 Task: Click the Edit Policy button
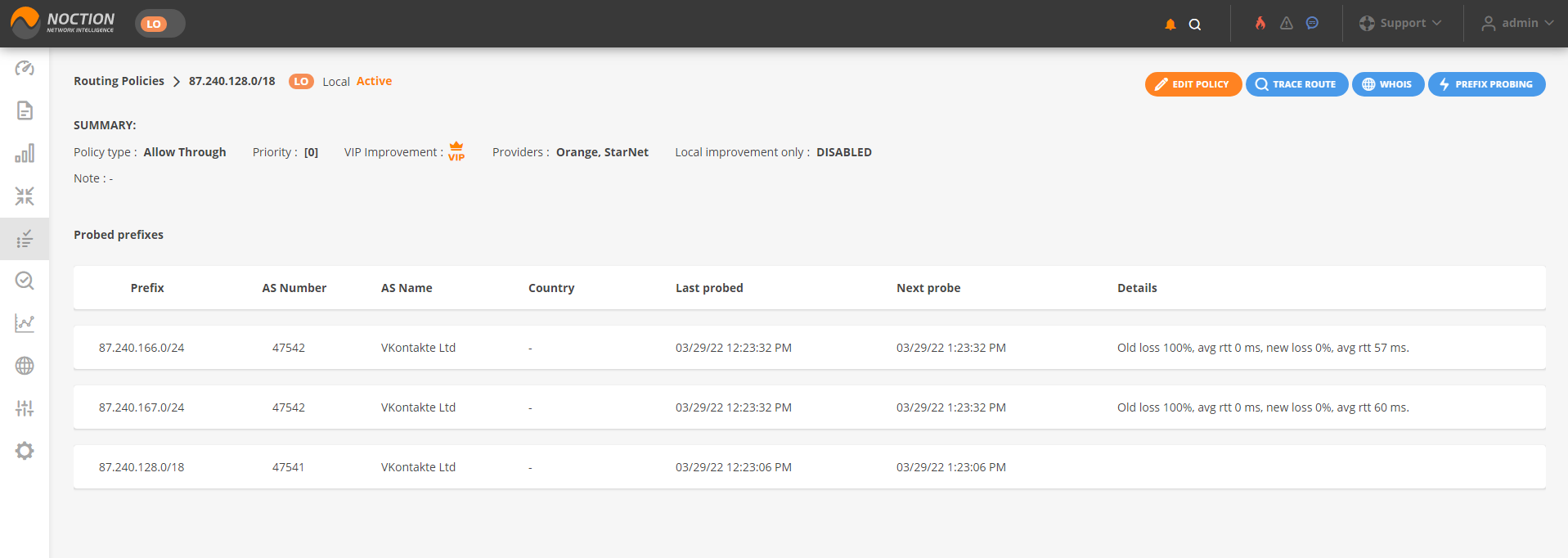click(x=1193, y=84)
